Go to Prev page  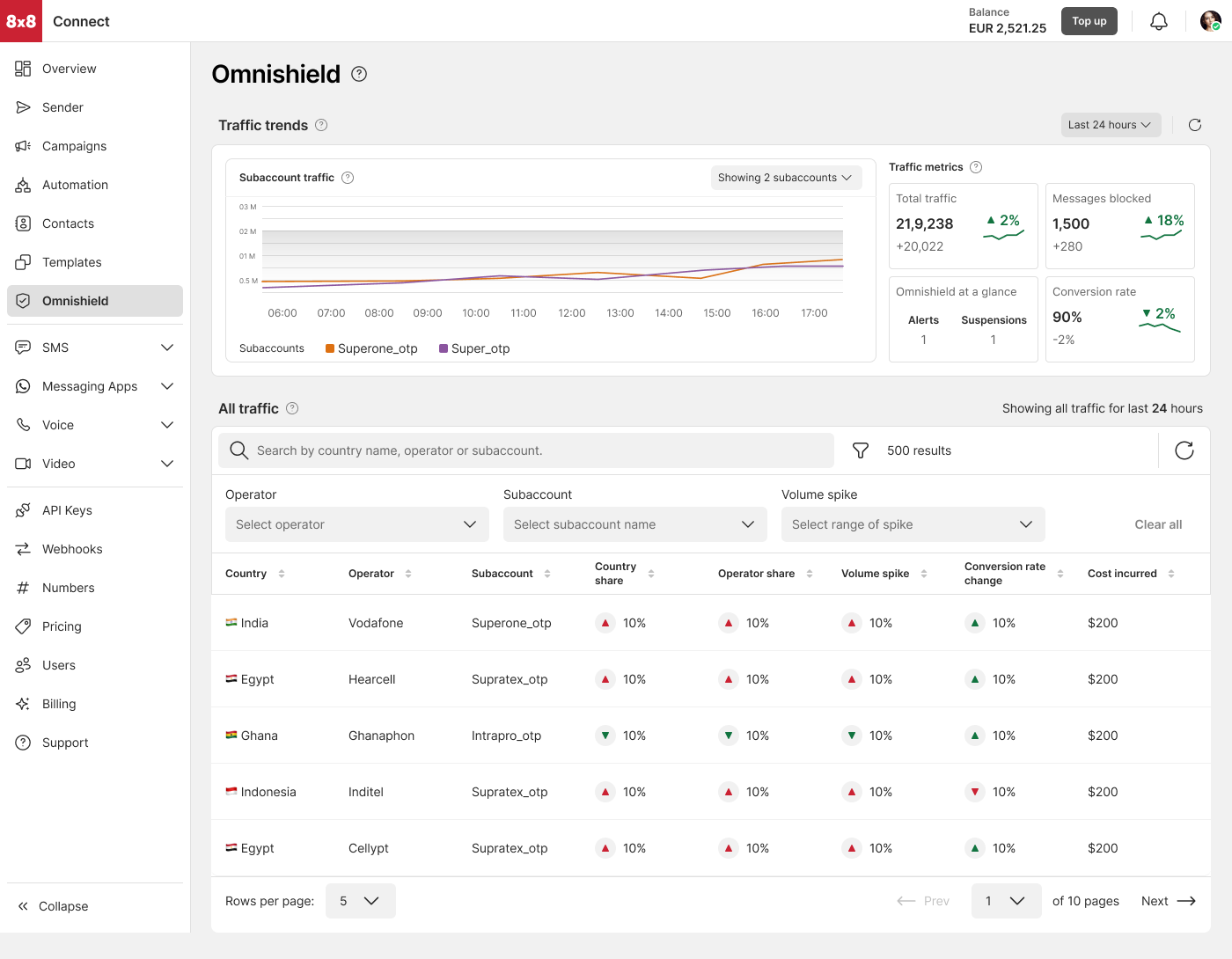click(923, 901)
